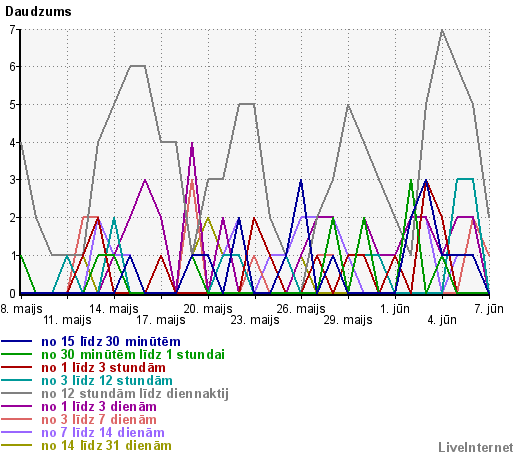The width and height of the screenshot is (520, 457).
Task: Click gray legend line for 12 stundām–diennaktij
Action: click(x=17, y=393)
